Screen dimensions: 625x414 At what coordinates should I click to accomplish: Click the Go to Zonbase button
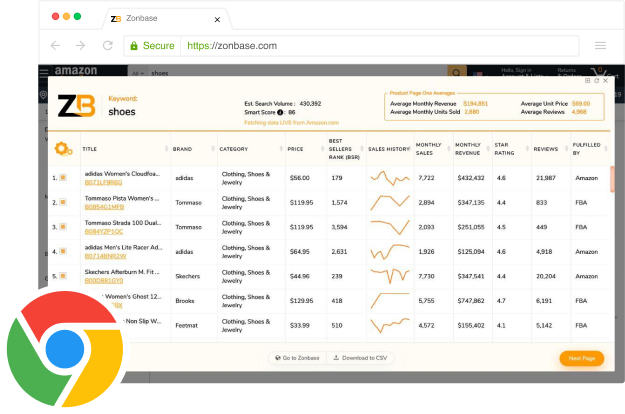pyautogui.click(x=297, y=358)
